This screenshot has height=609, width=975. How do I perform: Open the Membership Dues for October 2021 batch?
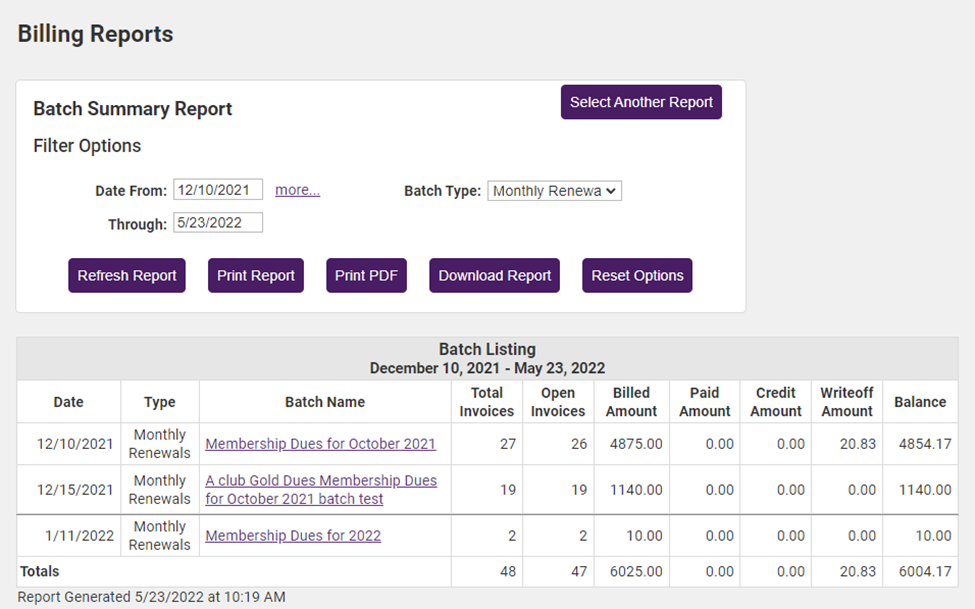click(321, 444)
